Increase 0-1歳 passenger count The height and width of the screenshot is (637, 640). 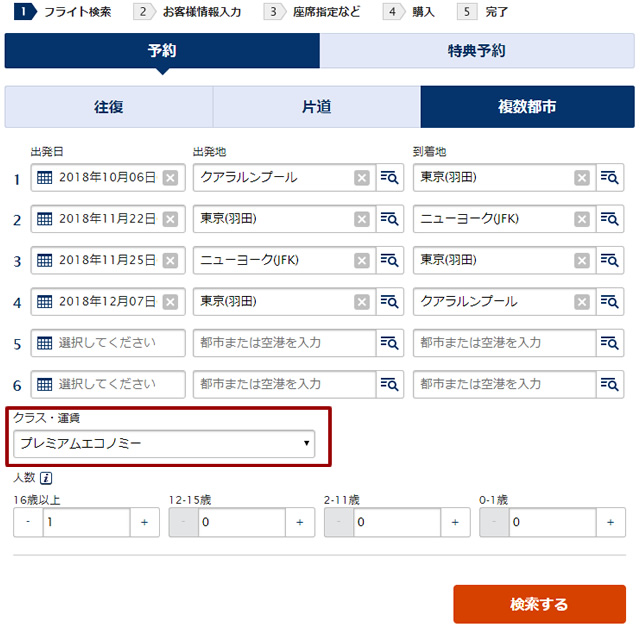coord(611,522)
